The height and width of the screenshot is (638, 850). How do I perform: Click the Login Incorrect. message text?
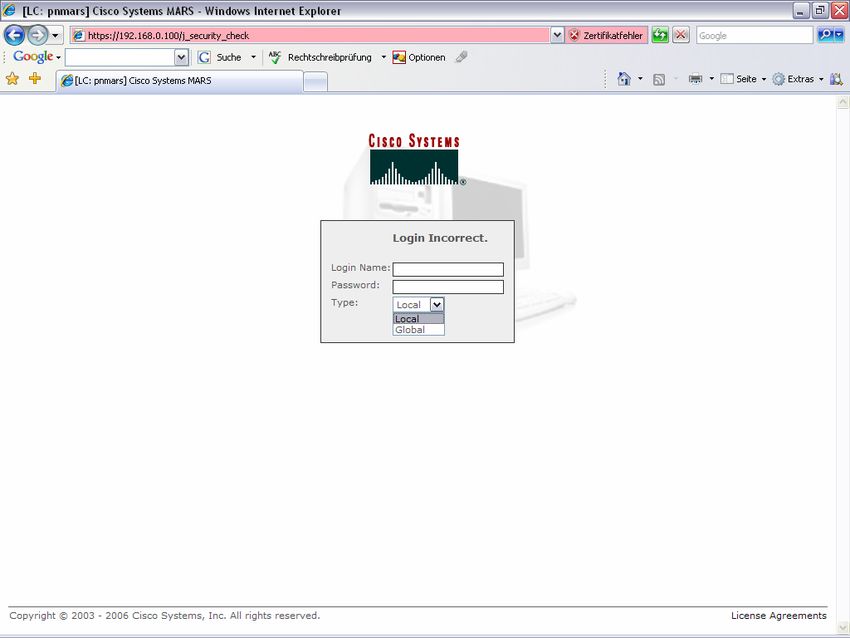click(x=440, y=238)
